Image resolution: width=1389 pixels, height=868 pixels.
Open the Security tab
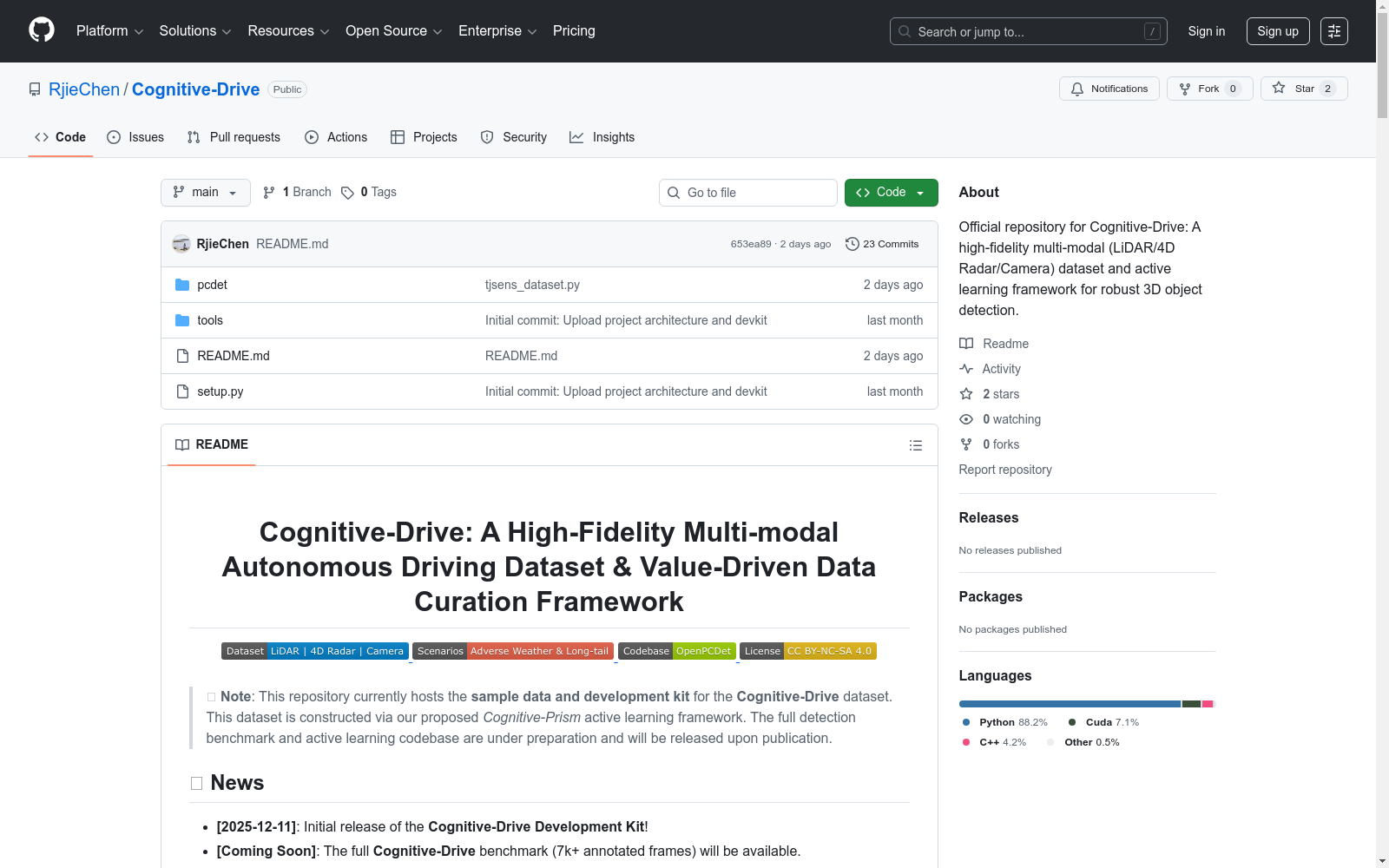pyautogui.click(x=514, y=137)
